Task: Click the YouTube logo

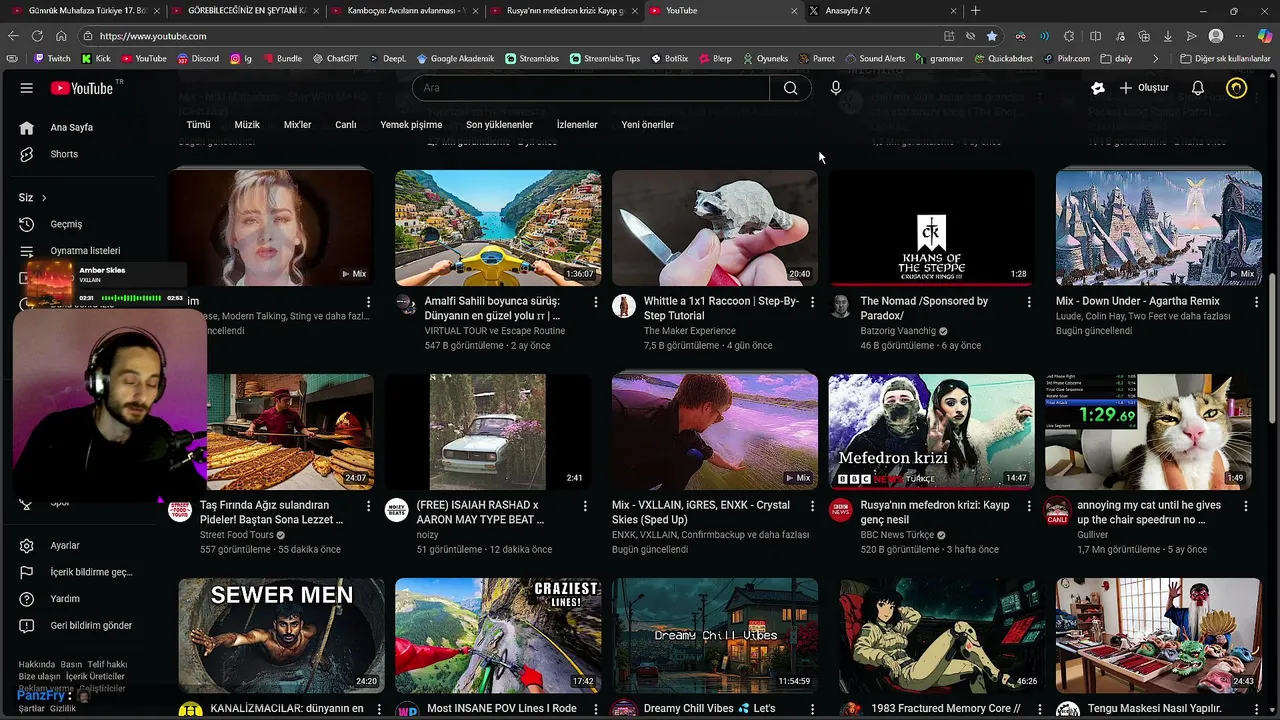Action: pyautogui.click(x=82, y=88)
